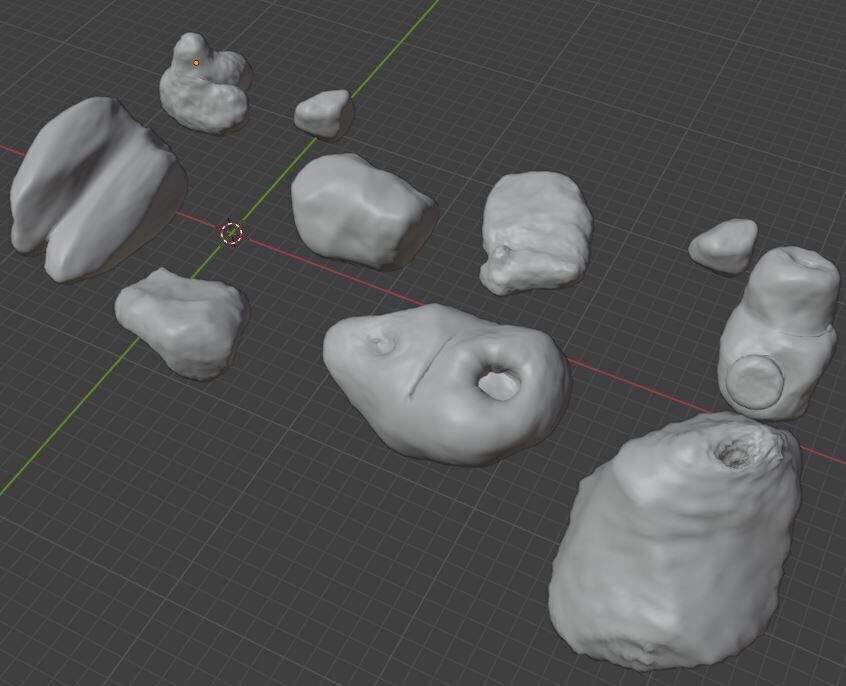Select the lumpy ribbed rock mesh

[536, 233]
